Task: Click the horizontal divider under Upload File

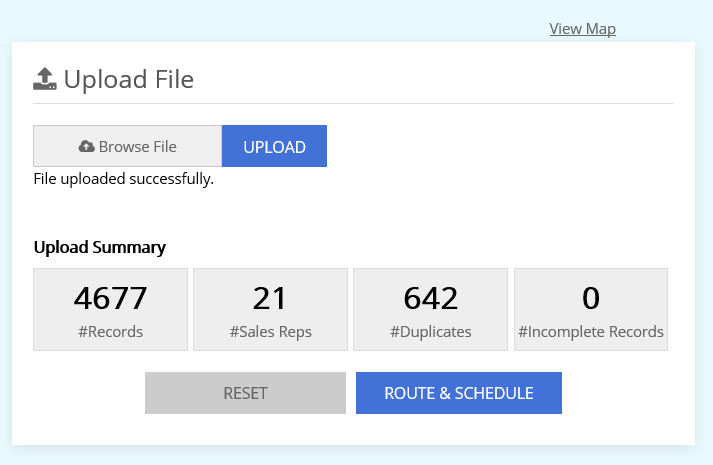Action: pos(353,103)
